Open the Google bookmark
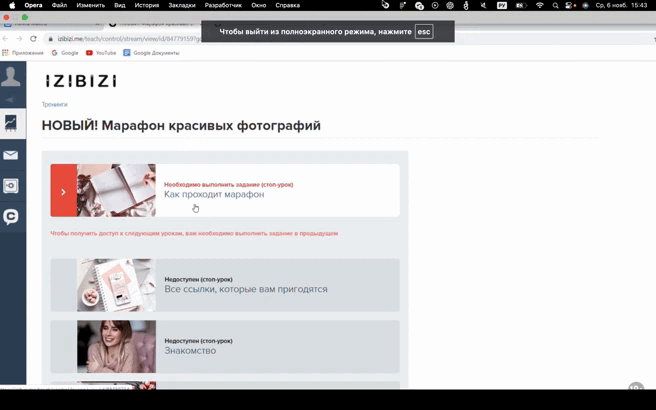Screen dimensions: 656x410 pyautogui.click(x=65, y=53)
